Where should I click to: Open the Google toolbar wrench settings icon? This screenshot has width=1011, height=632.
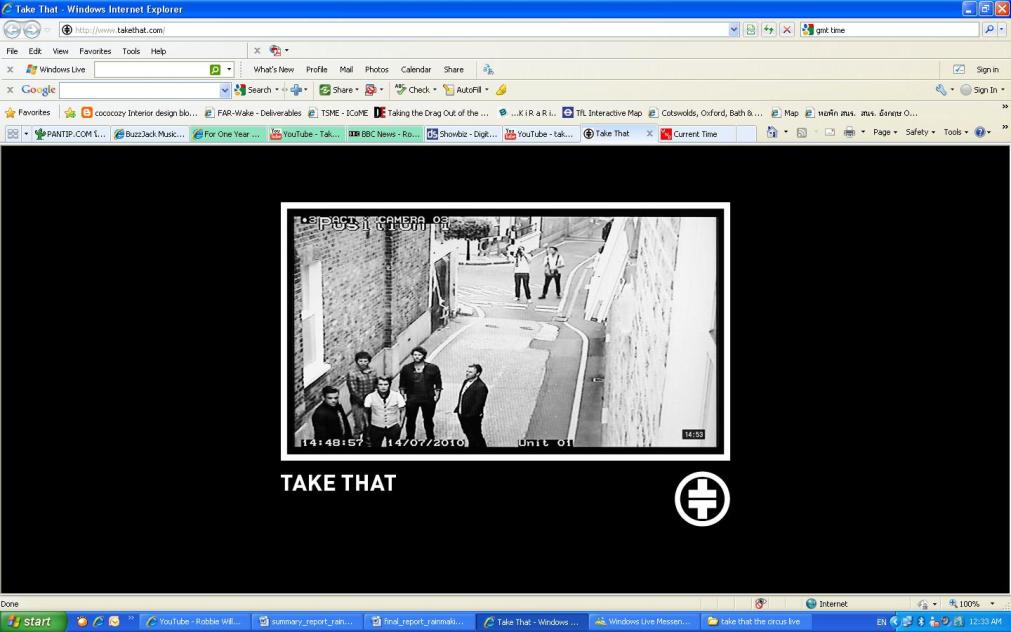941,90
